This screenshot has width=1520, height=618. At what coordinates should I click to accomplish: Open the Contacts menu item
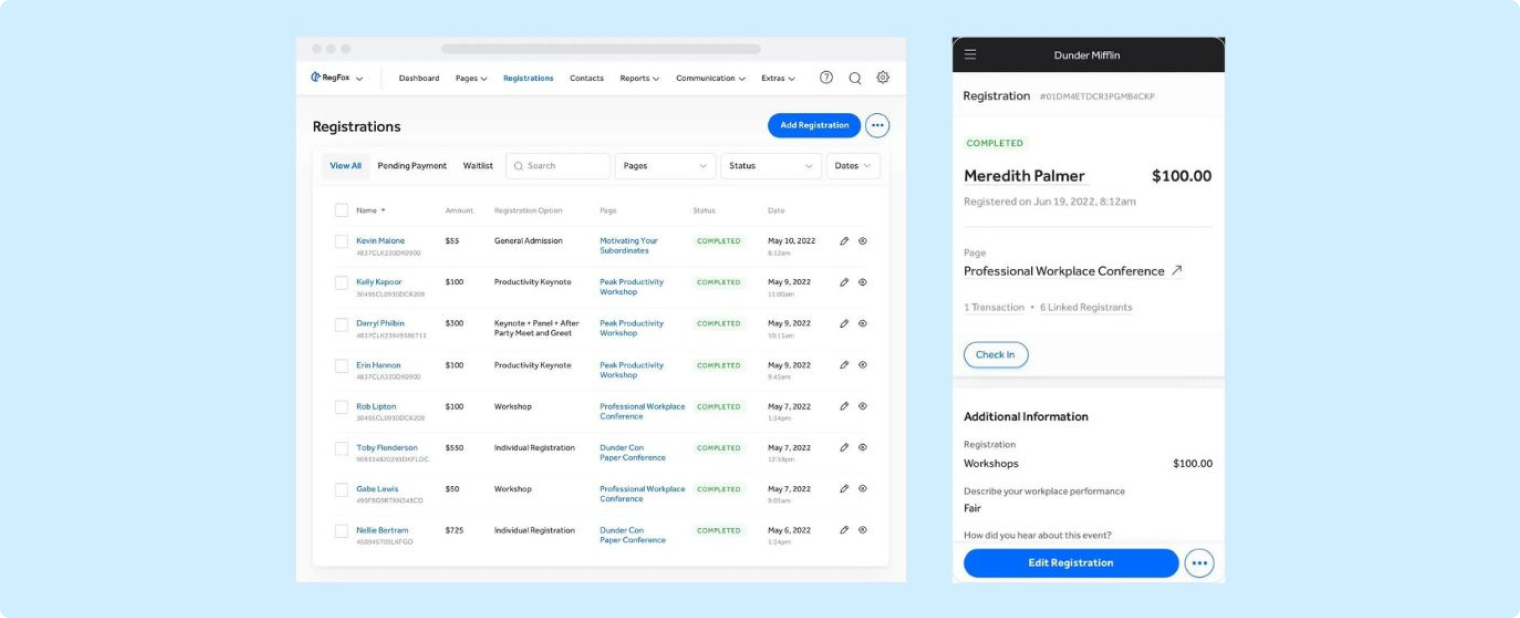pyautogui.click(x=587, y=77)
